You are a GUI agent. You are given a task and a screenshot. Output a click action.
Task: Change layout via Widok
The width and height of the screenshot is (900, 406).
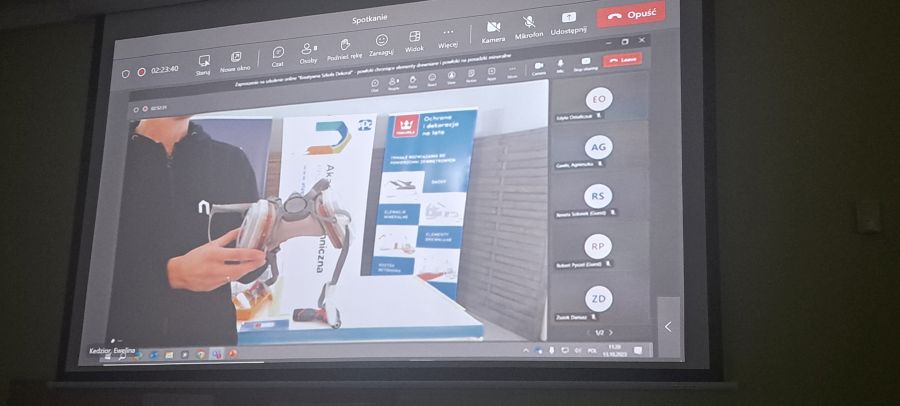[x=414, y=41]
